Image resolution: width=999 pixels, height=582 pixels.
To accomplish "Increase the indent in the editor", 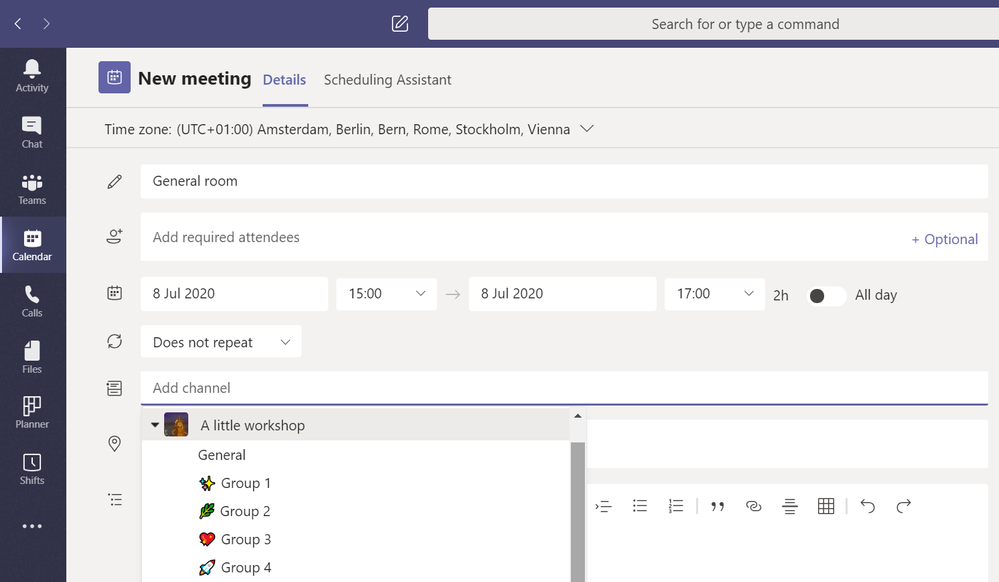I will (x=603, y=506).
